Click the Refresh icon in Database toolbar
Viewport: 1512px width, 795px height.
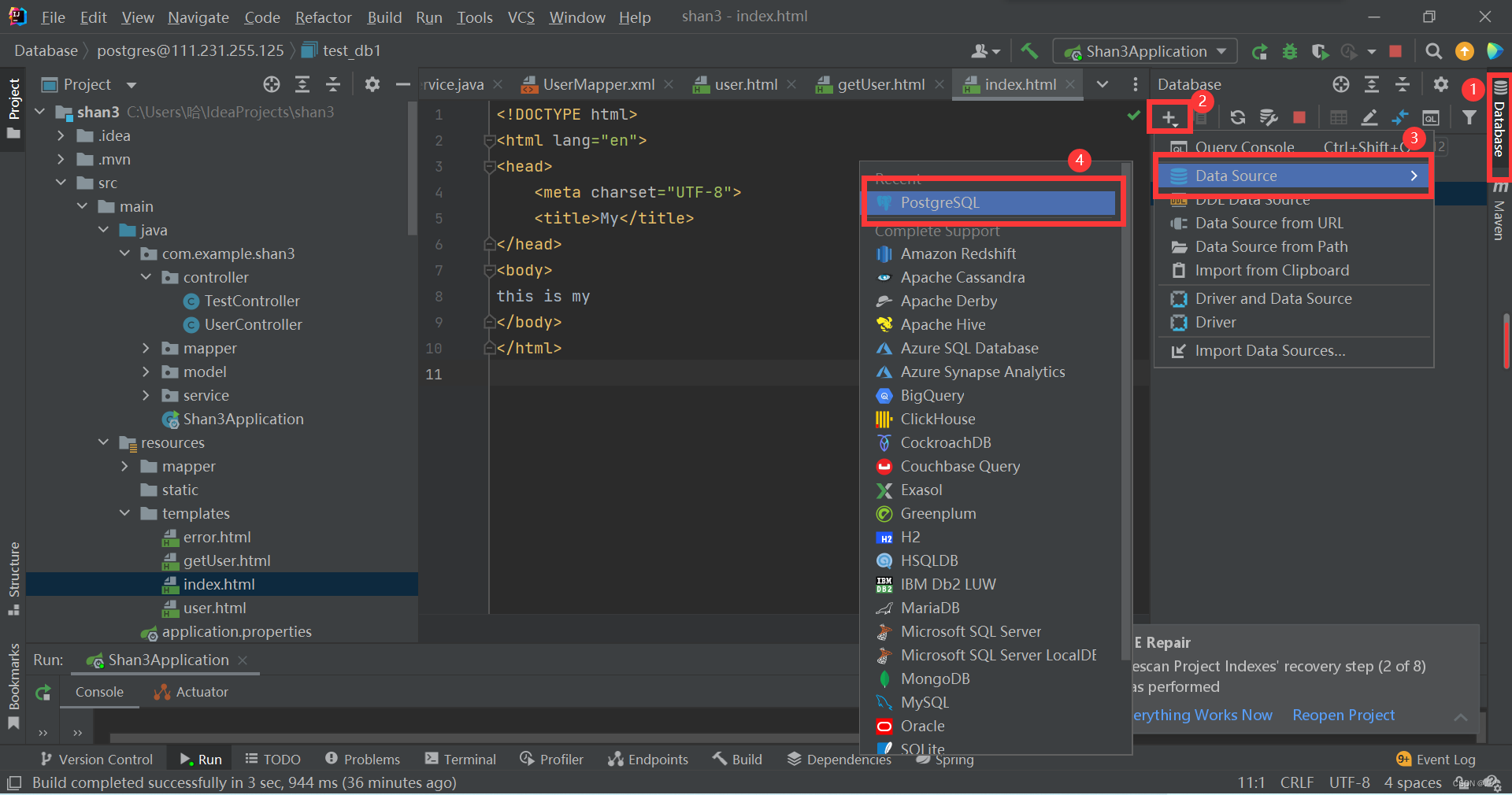click(1238, 117)
